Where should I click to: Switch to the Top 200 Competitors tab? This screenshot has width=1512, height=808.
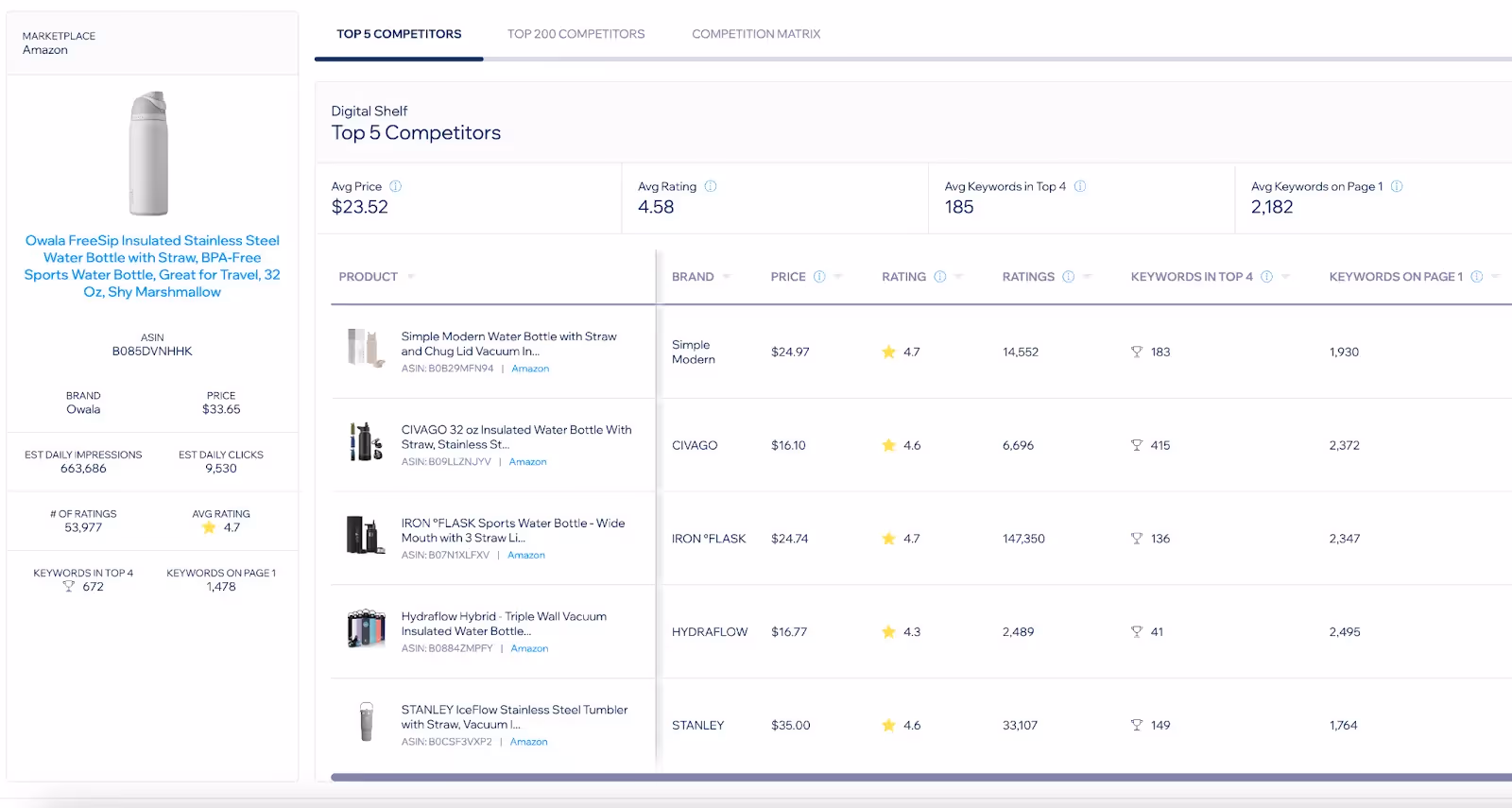pyautogui.click(x=576, y=34)
